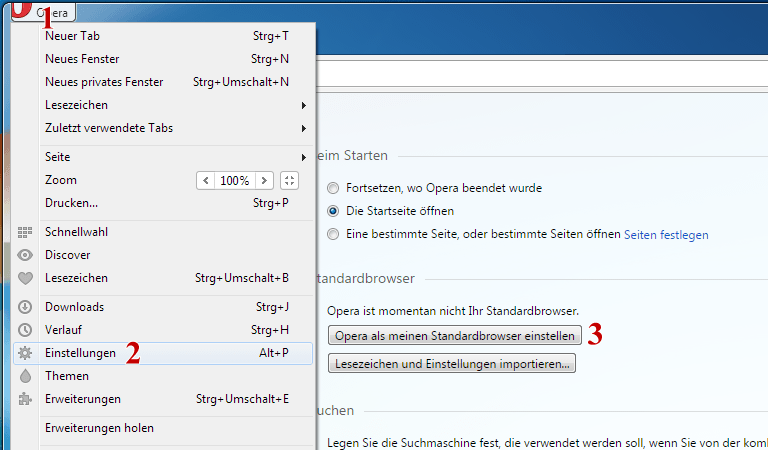Expand the Seite submenu arrow
Image resolution: width=768 pixels, height=450 pixels.
click(304, 157)
